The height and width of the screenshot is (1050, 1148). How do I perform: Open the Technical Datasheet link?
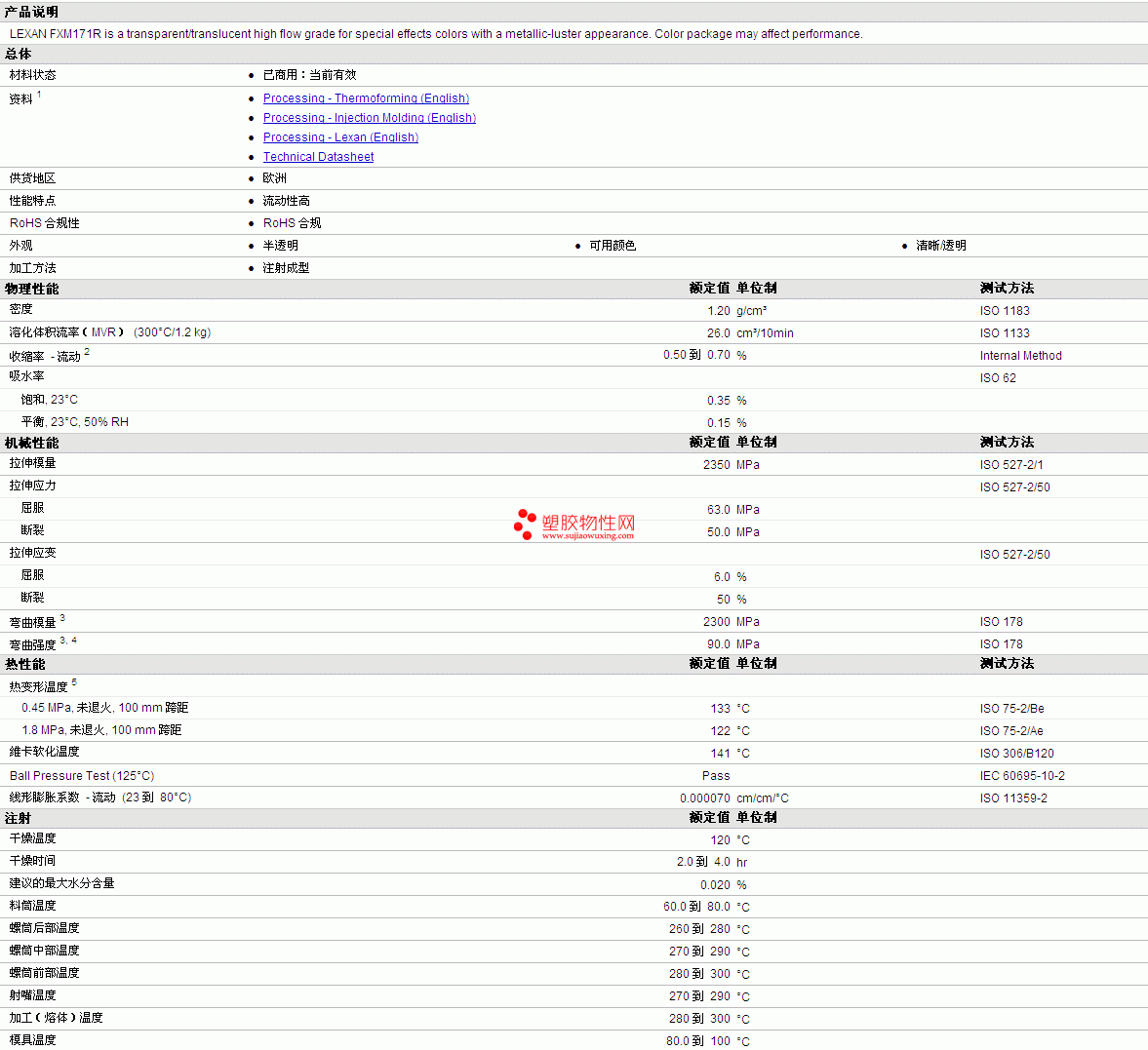(319, 157)
